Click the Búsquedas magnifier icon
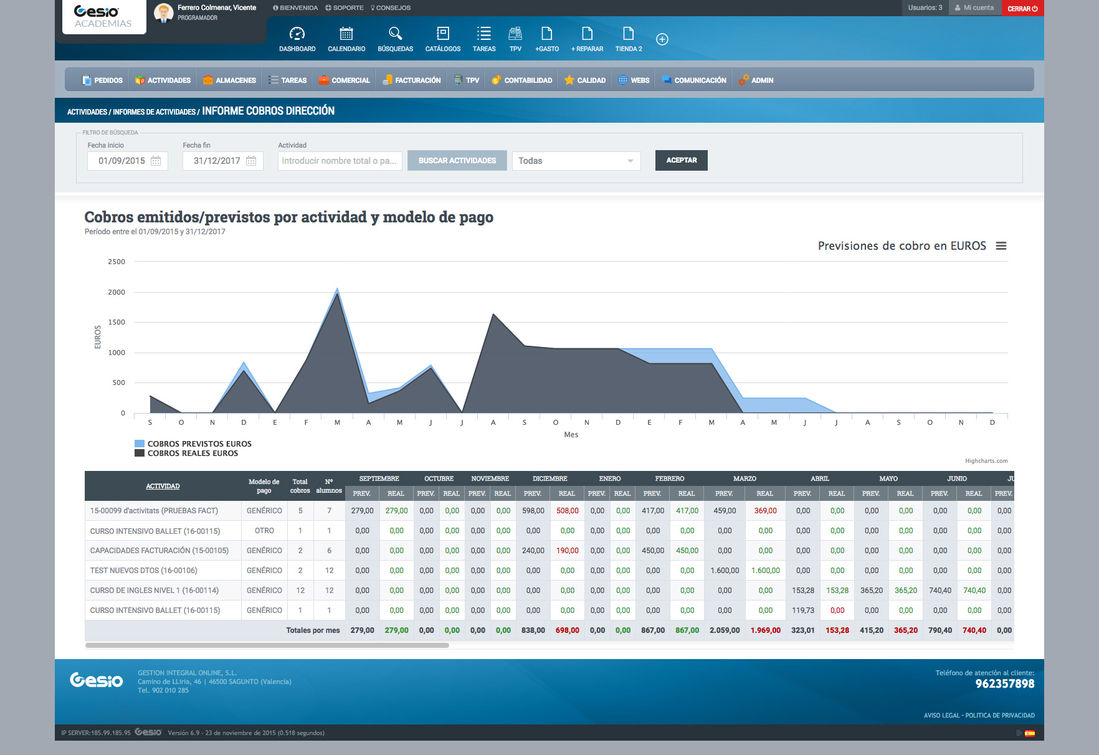Viewport: 1099px width, 755px height. click(395, 34)
